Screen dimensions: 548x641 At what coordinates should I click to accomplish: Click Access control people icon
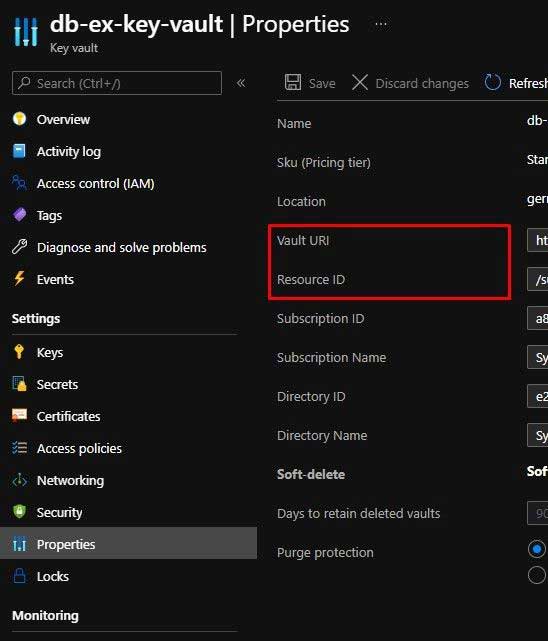19,183
